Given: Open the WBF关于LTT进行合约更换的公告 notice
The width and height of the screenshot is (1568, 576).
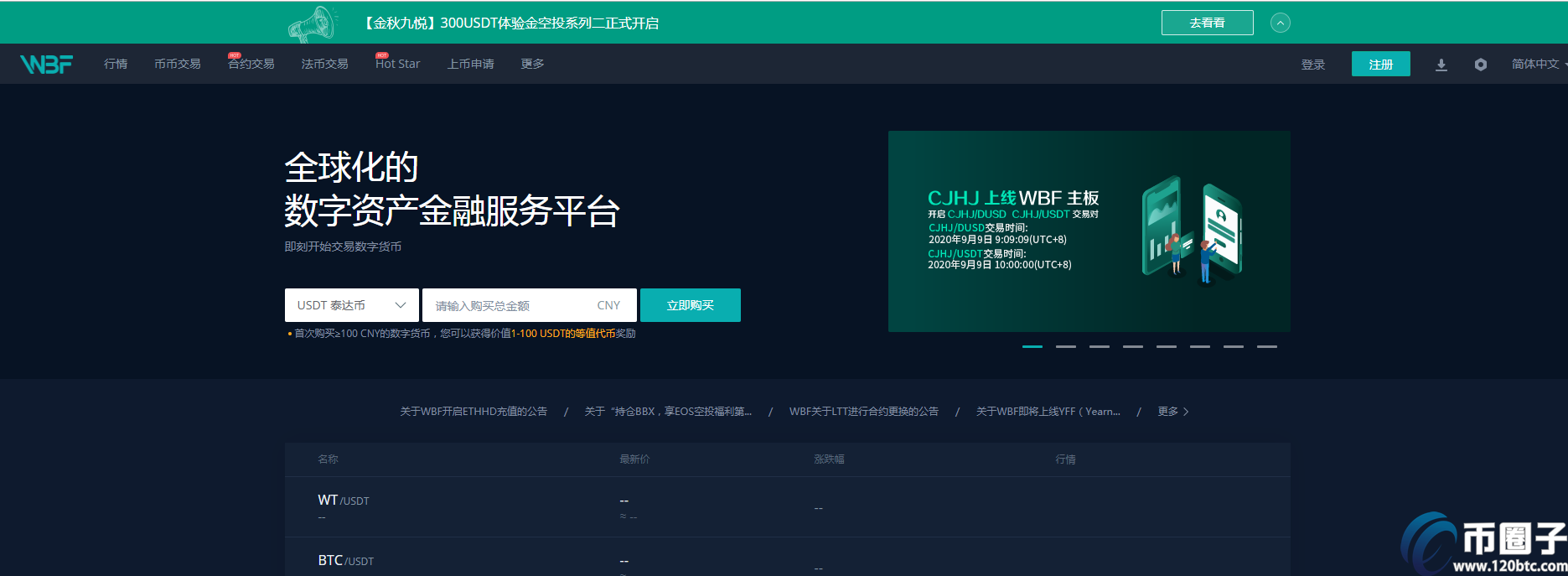Looking at the screenshot, I should click(864, 412).
